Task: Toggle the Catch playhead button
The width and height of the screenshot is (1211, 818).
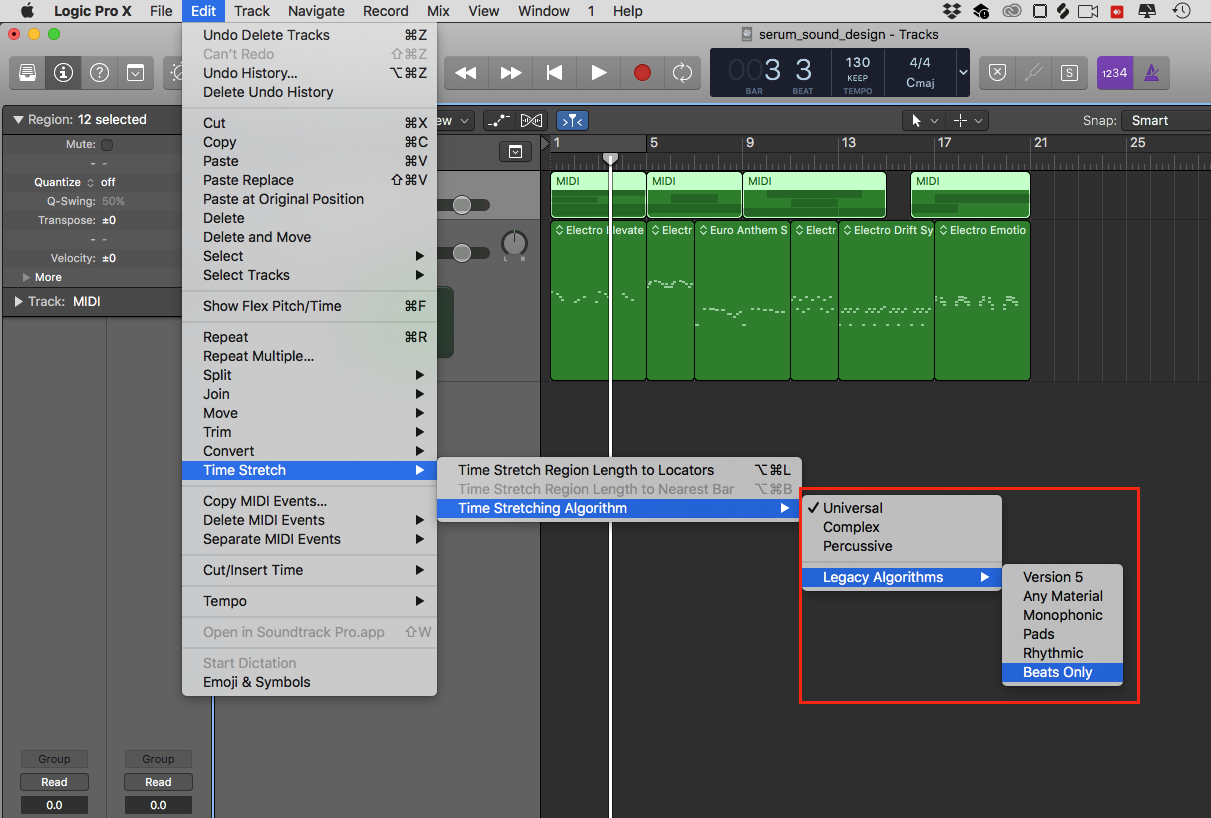Action: point(572,120)
